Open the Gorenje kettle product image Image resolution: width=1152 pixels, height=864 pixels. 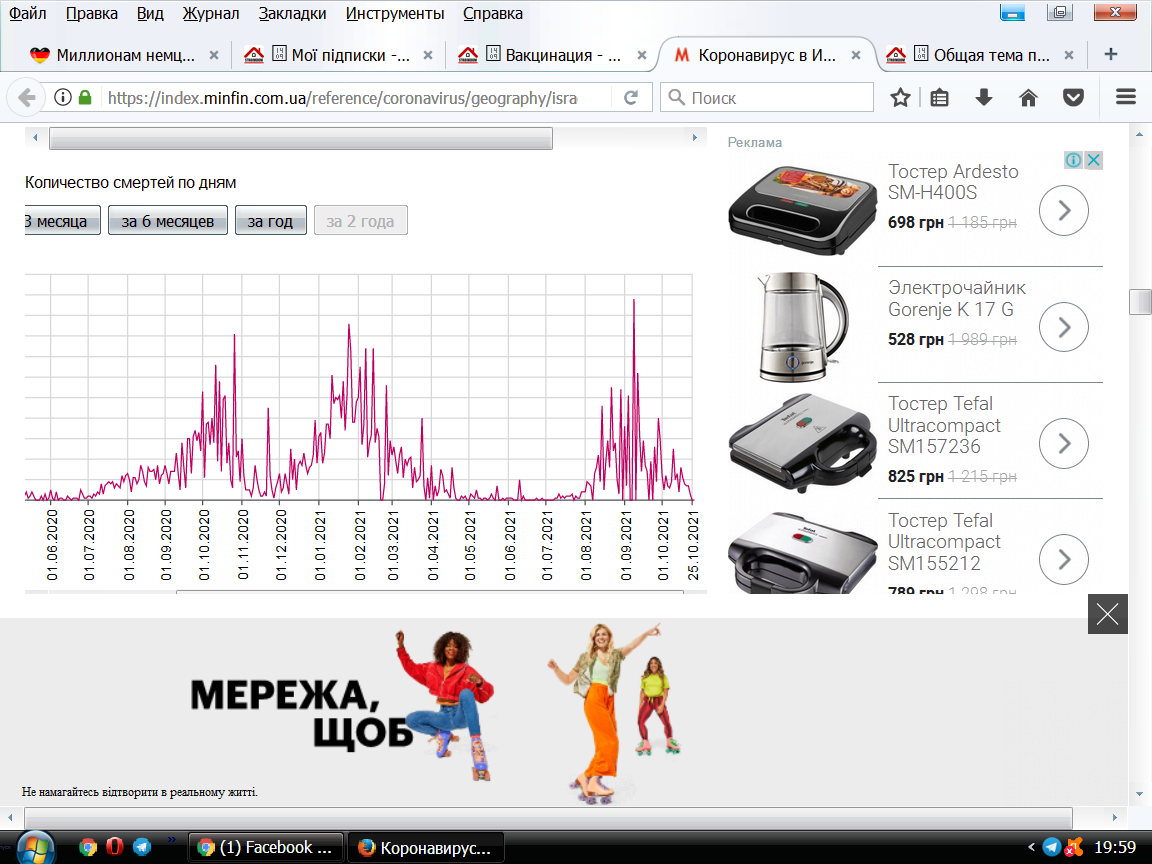[802, 327]
